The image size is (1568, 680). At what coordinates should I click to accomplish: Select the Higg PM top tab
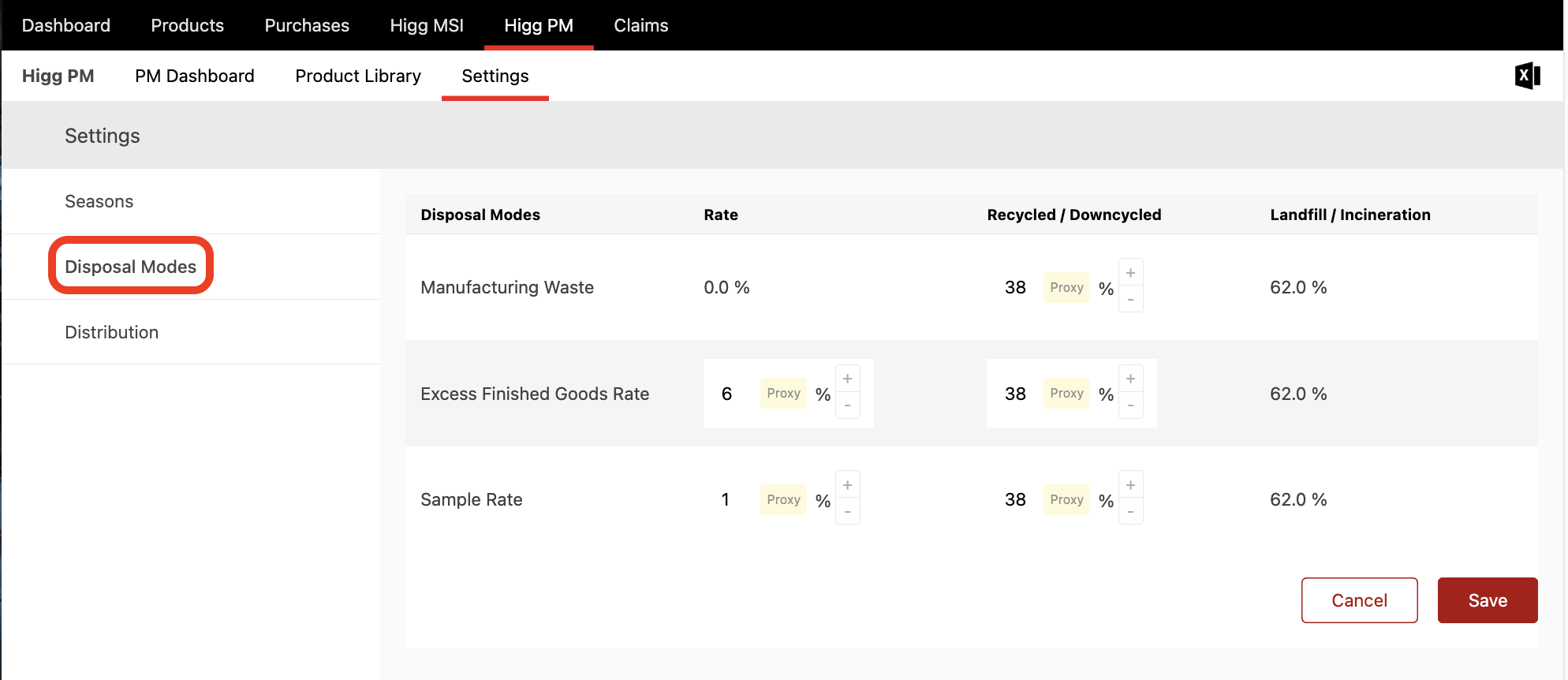[x=539, y=25]
